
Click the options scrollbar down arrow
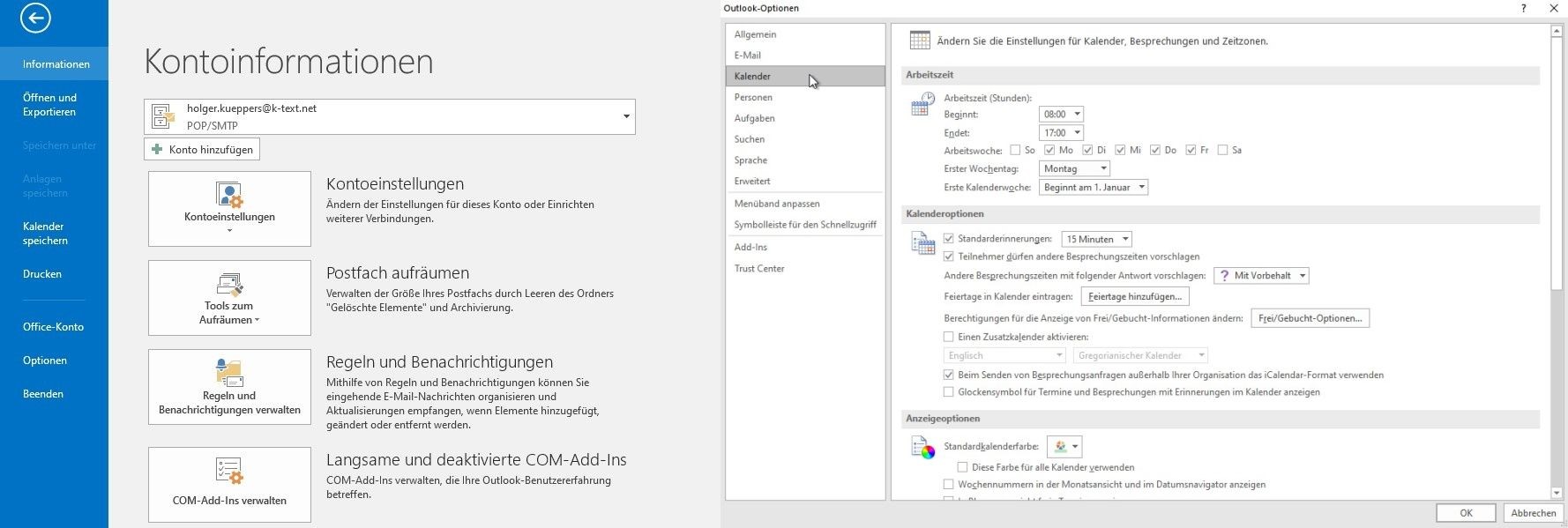pyautogui.click(x=1557, y=493)
